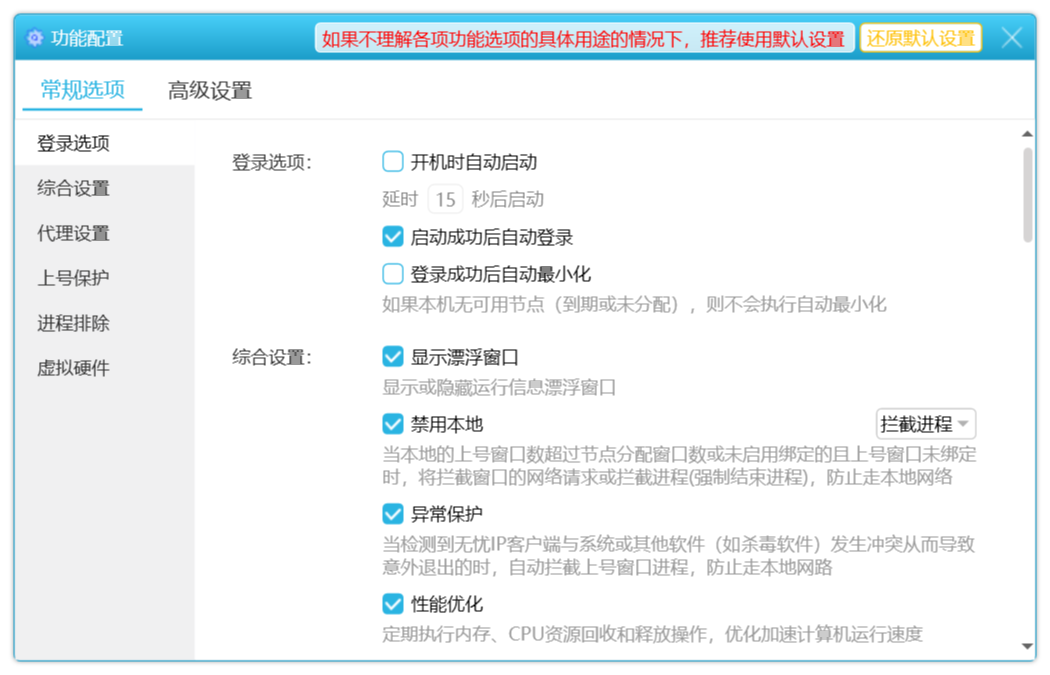Toggle the 性能优化 checkbox

[393, 604]
